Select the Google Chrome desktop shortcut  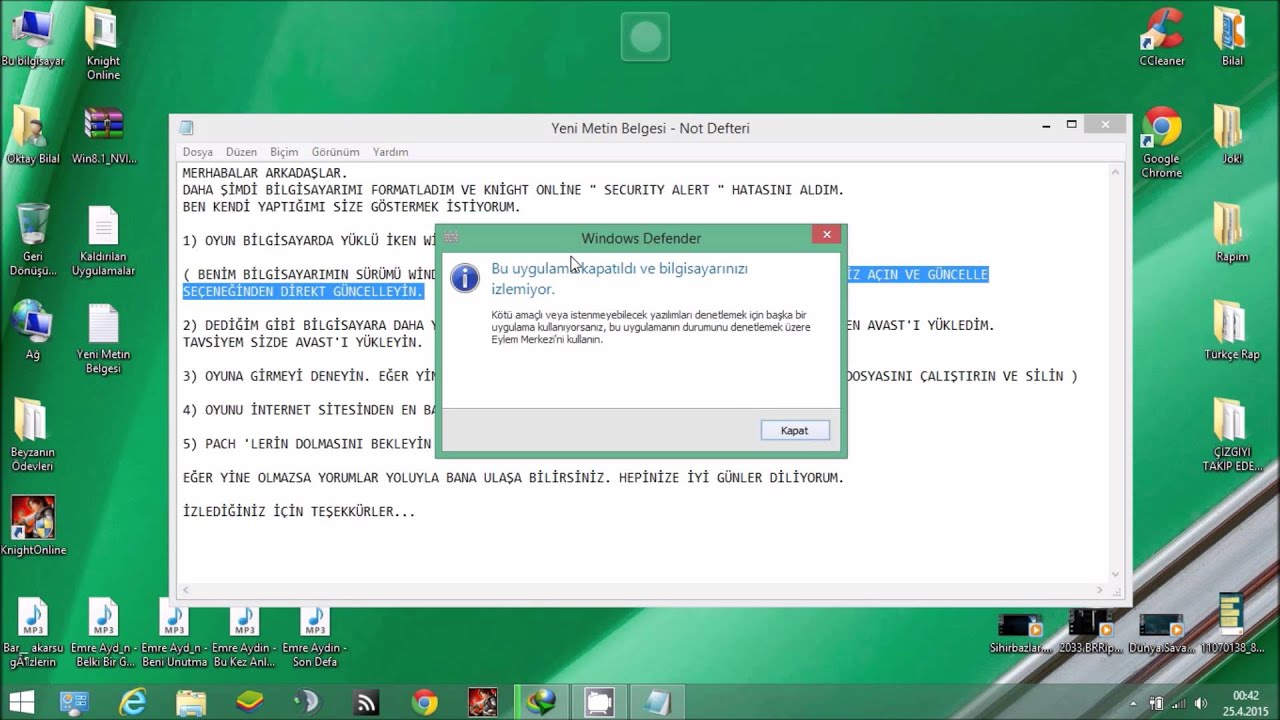click(x=1161, y=142)
